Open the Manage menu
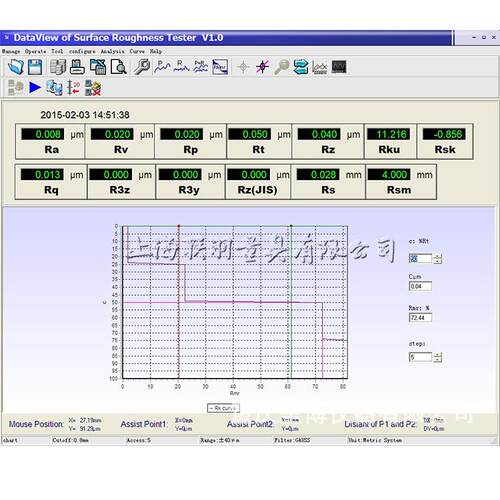This screenshot has width=500, height=500. coord(11,51)
